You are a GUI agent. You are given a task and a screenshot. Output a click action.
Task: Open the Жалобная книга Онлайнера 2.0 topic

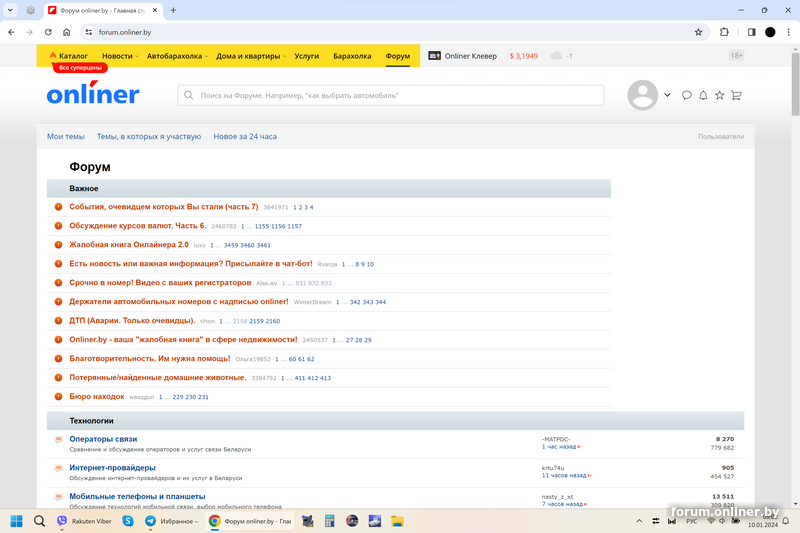click(x=128, y=244)
